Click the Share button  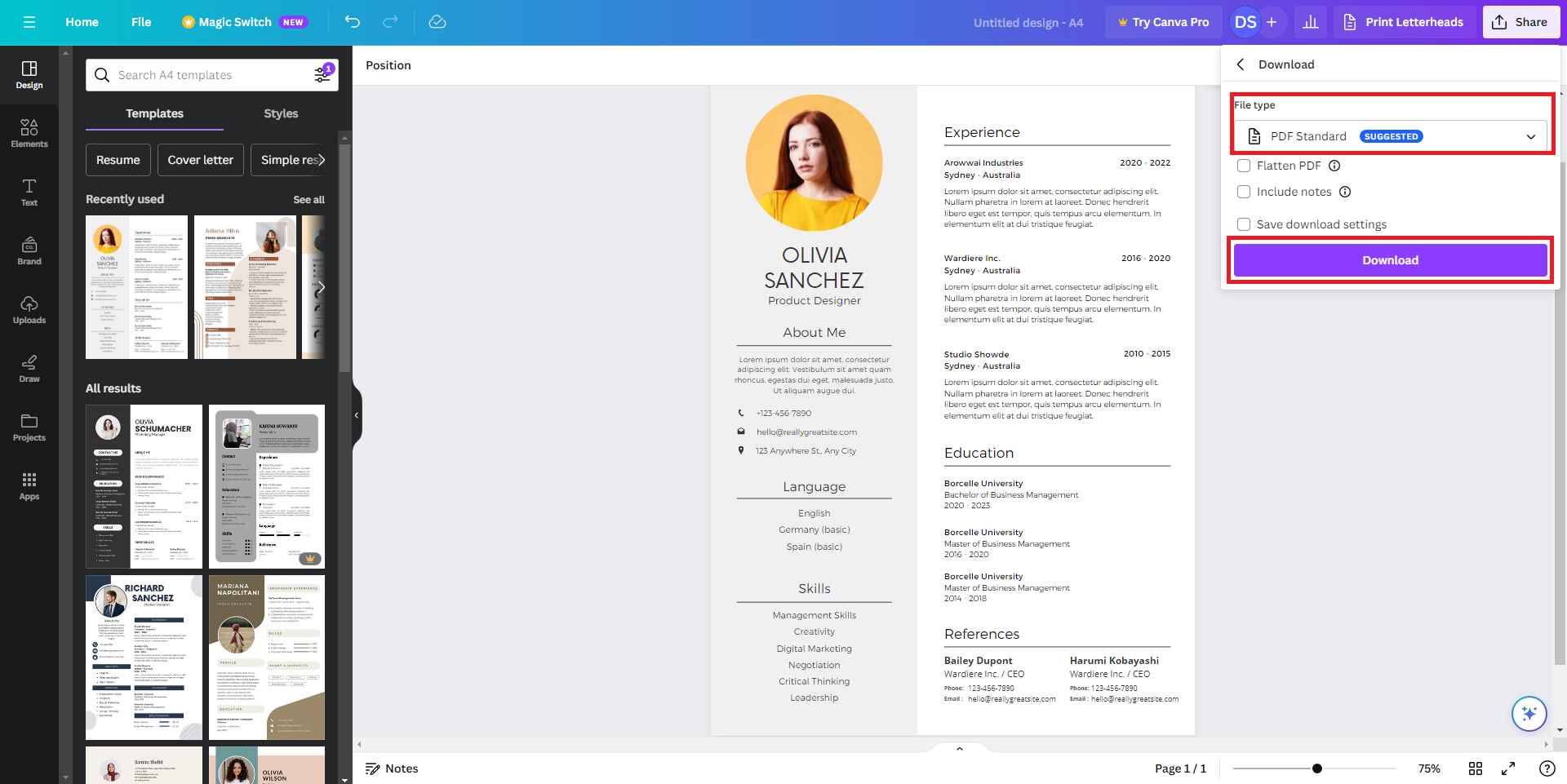tap(1520, 22)
